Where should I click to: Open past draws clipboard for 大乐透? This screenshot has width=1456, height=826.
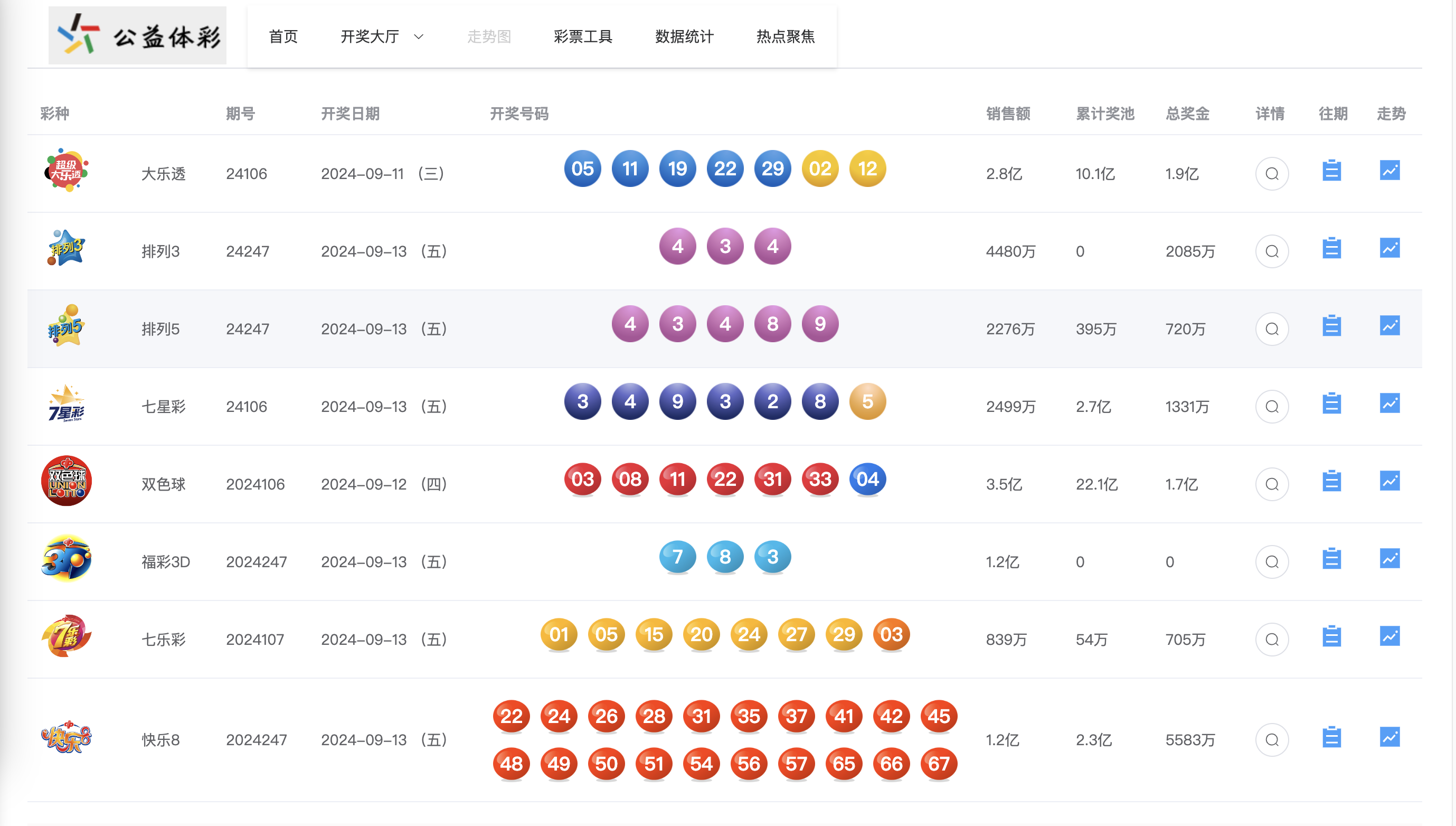pyautogui.click(x=1331, y=170)
